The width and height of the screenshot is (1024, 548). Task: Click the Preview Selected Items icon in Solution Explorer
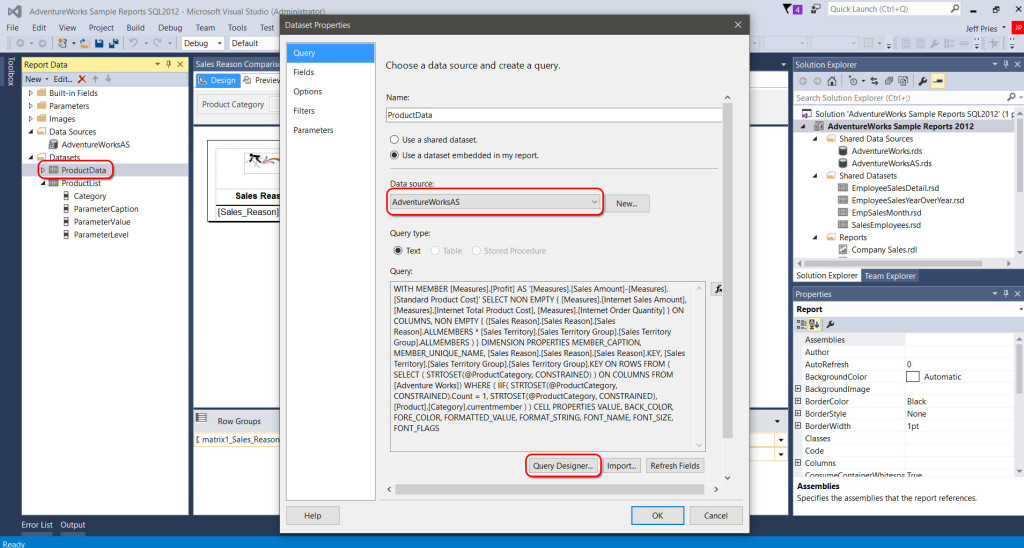938,81
